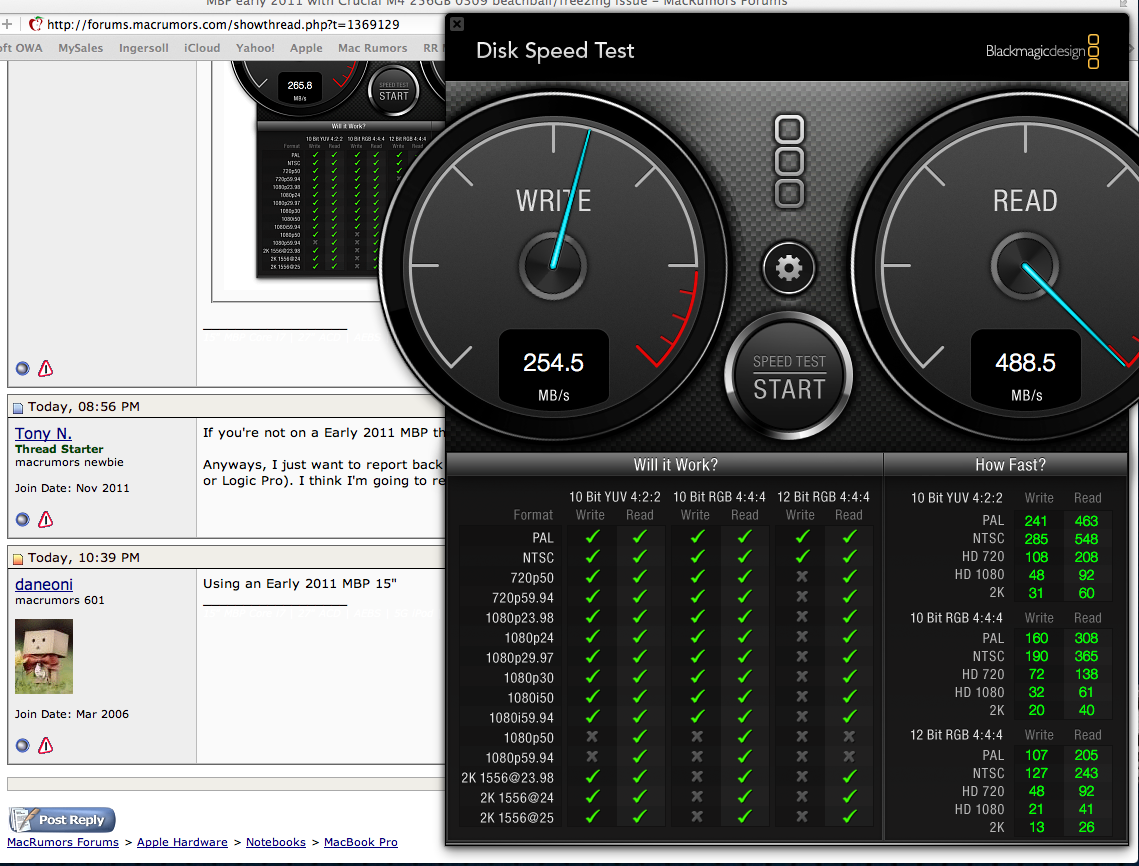Viewport: 1139px width, 866px height.
Task: Click post icon beside Today, 10:39 PM
Action: 18,559
